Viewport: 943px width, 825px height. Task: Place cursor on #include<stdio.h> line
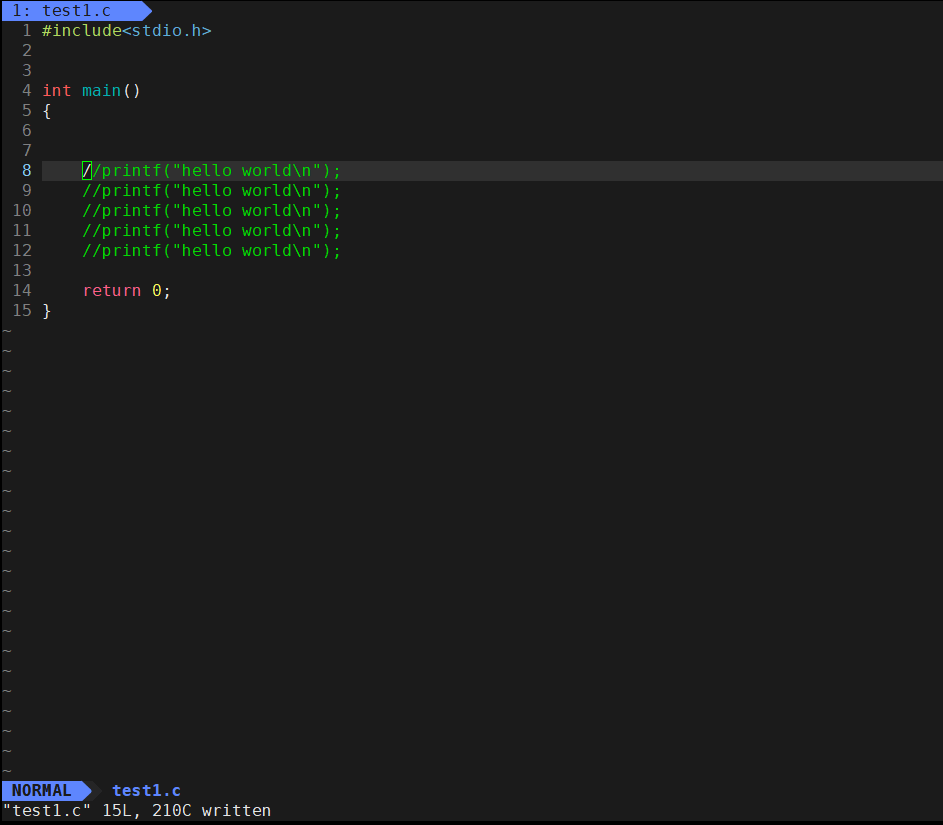[127, 31]
